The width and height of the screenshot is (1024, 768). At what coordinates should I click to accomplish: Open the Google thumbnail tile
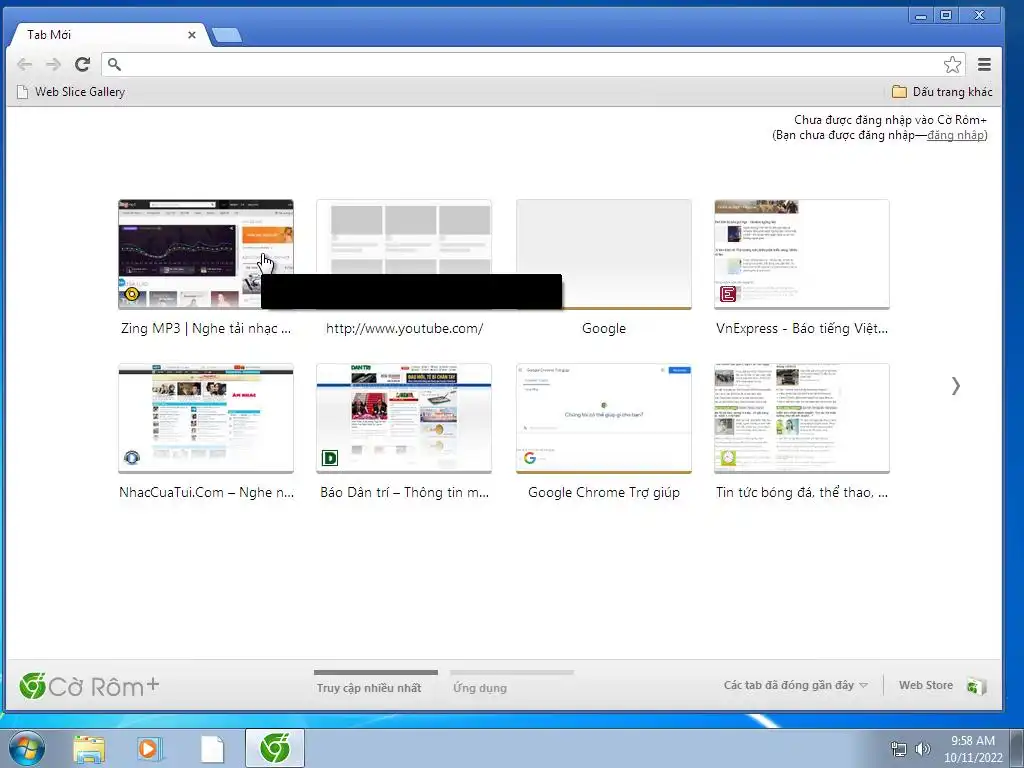603,254
